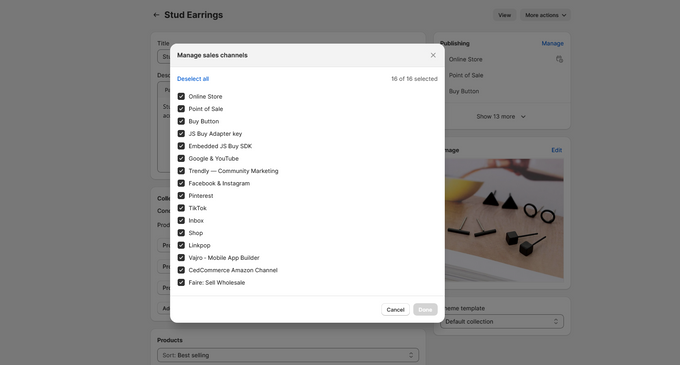The height and width of the screenshot is (365, 680).
Task: Click the Done button
Action: [425, 310]
